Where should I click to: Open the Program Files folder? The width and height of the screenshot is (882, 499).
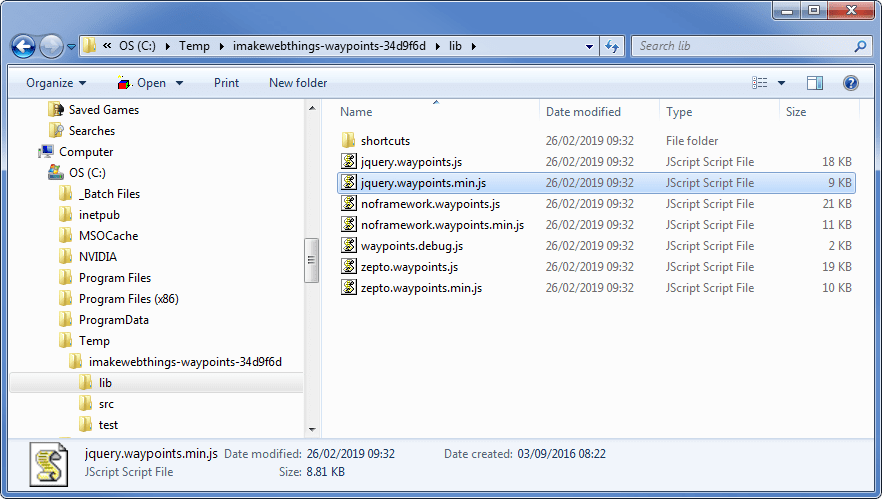coord(115,278)
